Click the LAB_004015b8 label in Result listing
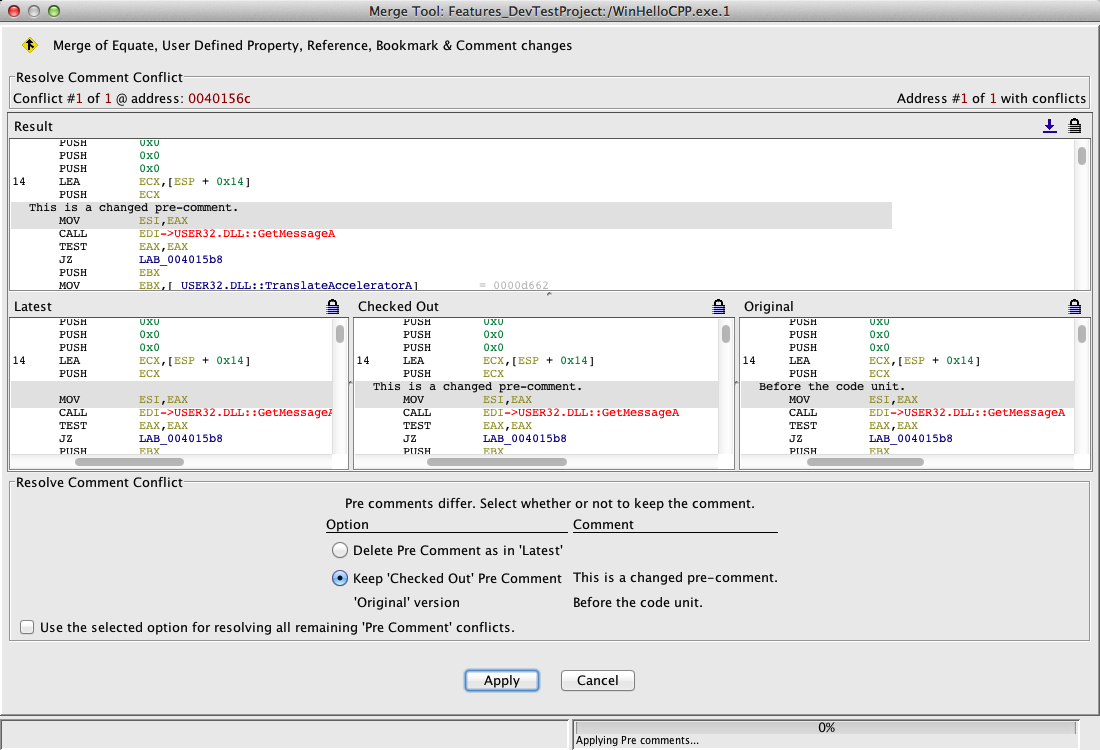 click(180, 259)
